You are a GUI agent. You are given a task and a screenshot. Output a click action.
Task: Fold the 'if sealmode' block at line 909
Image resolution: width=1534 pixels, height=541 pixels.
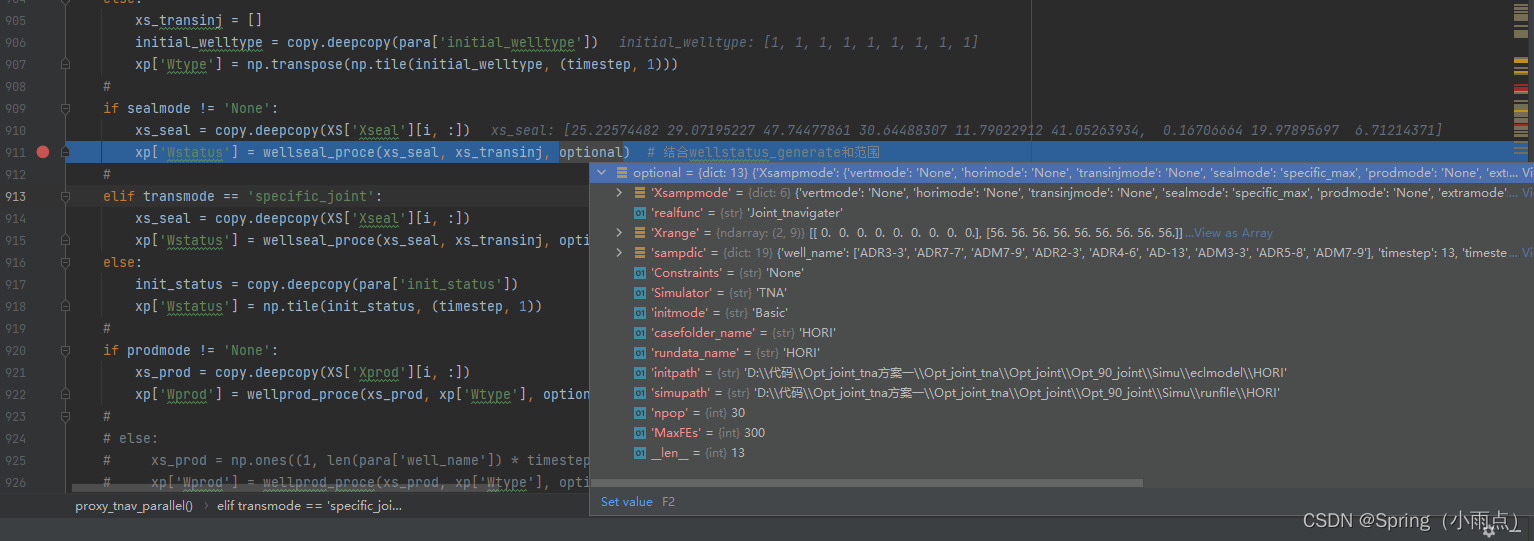(66, 109)
